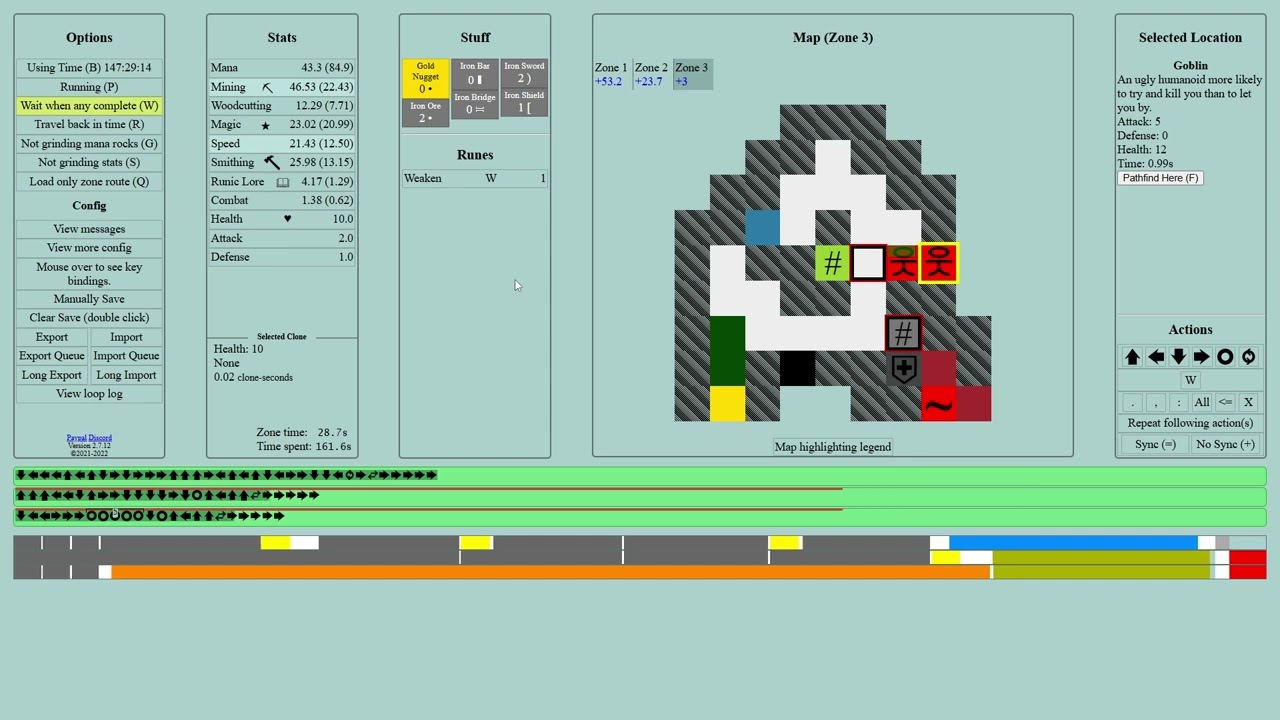Image resolution: width=1280 pixels, height=720 pixels.
Task: Select the Iron Bridge item
Action: (475, 103)
